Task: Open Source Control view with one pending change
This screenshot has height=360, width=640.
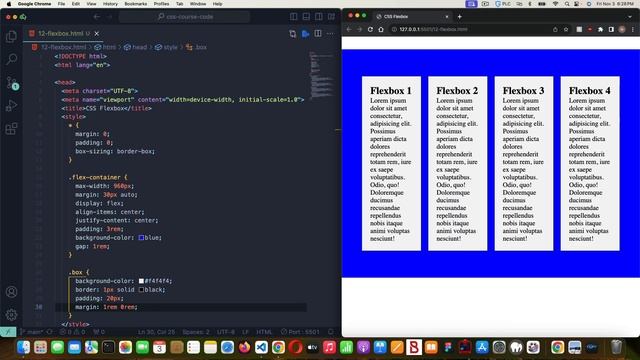Action: tap(12, 83)
